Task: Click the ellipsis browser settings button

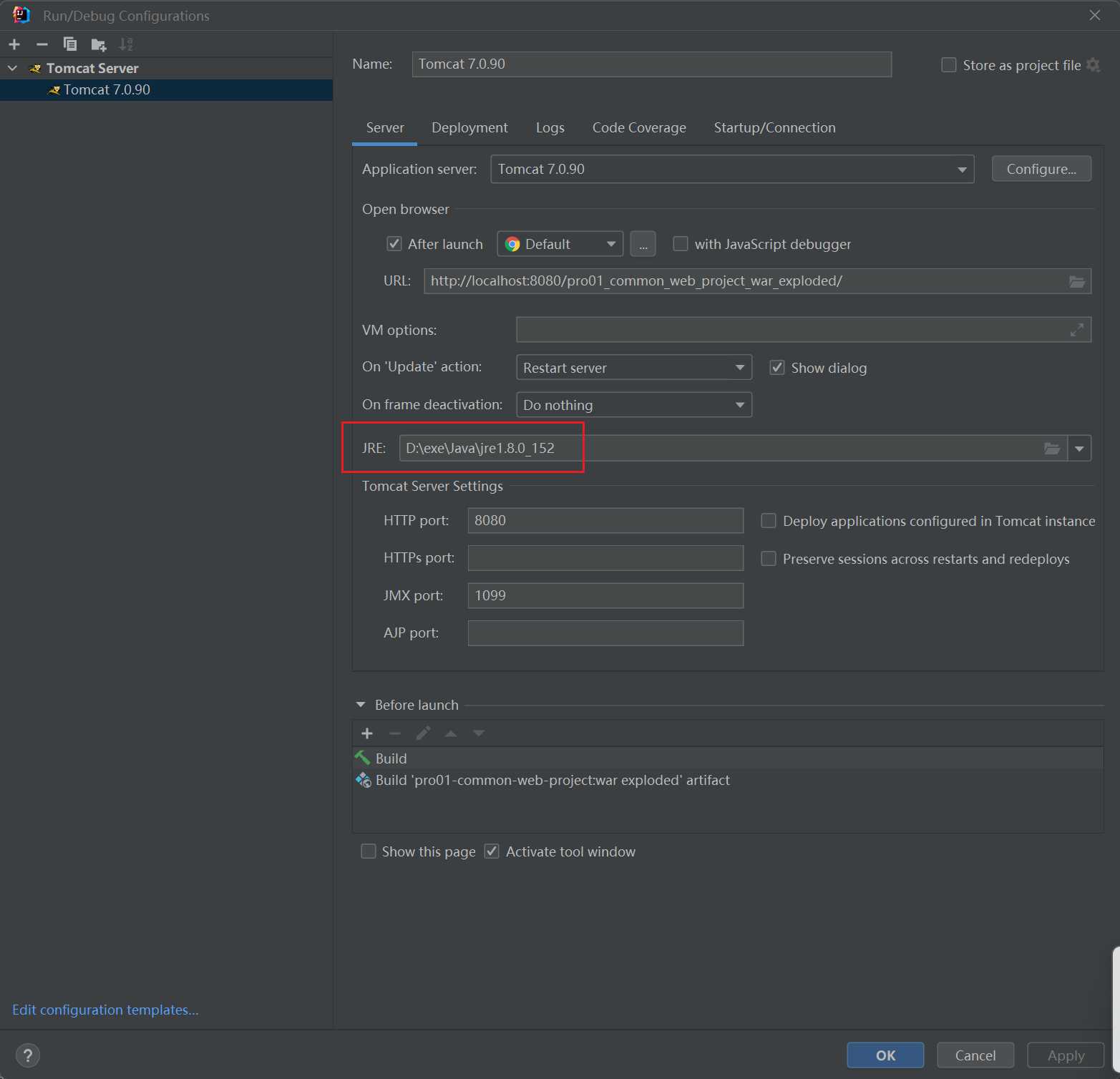Action: (643, 245)
